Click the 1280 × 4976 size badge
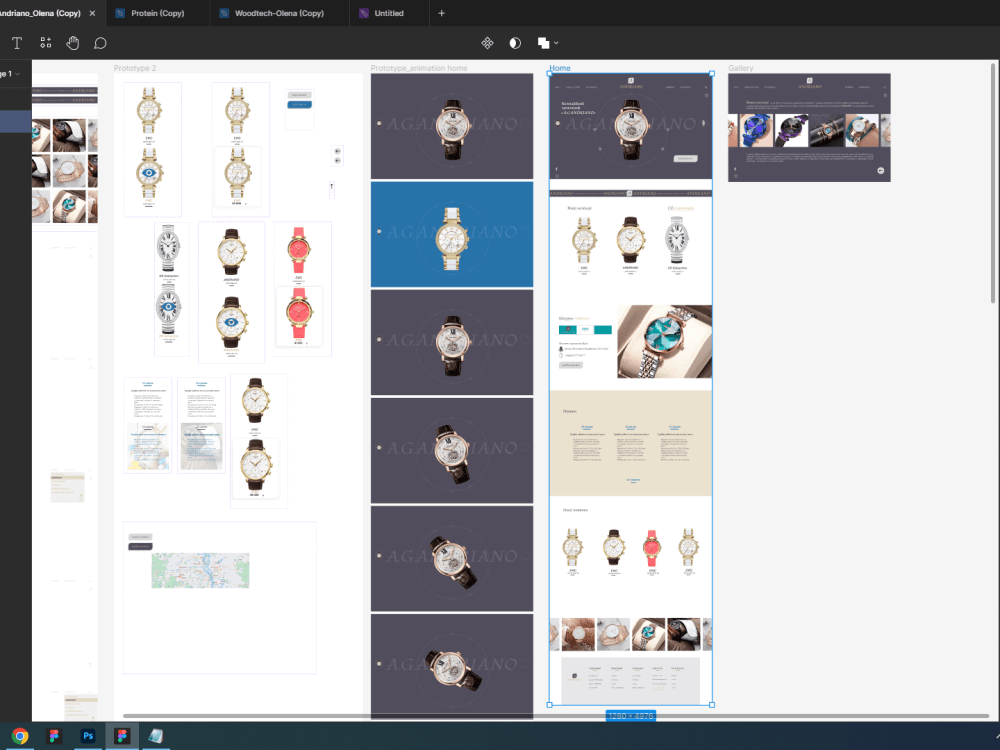1000x750 pixels. pos(631,716)
